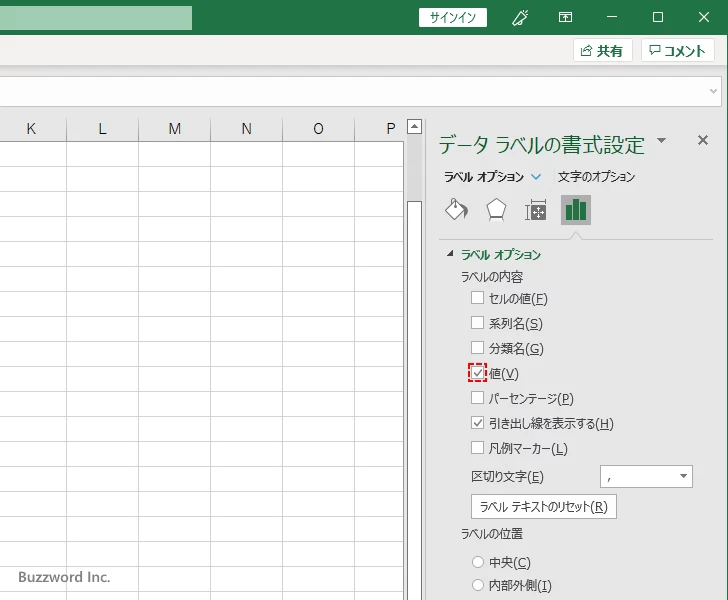
Task: Uncheck the 値(V) checkbox
Action: [477, 373]
